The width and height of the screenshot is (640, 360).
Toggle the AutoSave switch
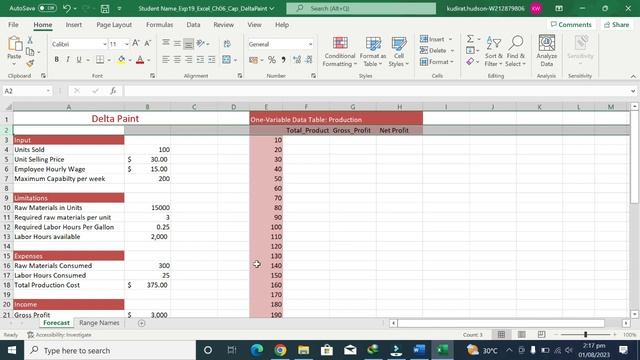[47, 8]
